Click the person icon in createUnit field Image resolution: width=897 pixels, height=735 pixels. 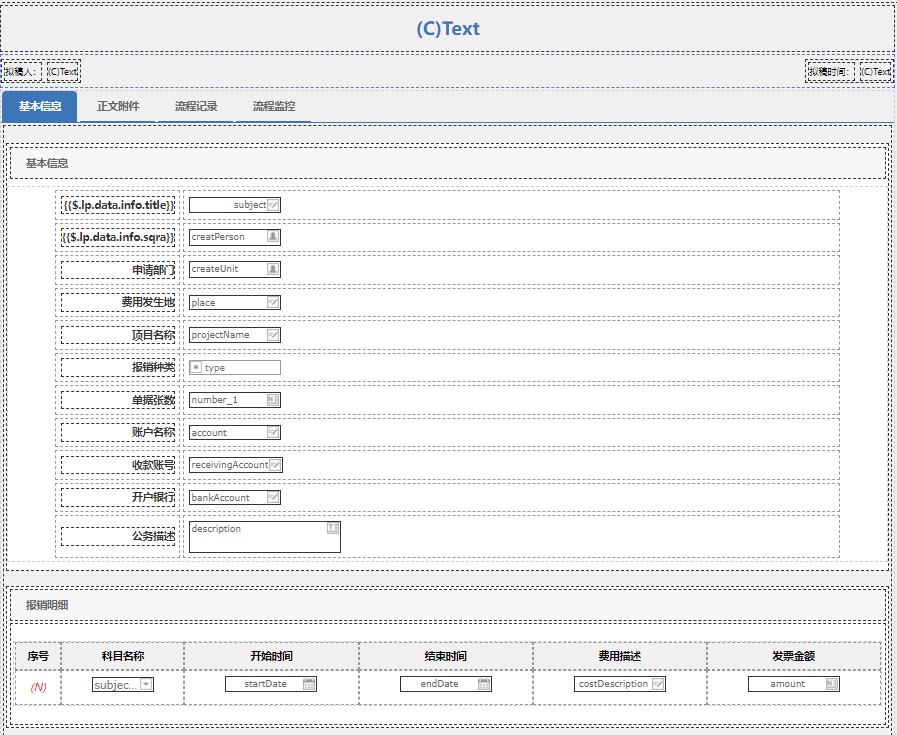pyautogui.click(x=273, y=269)
